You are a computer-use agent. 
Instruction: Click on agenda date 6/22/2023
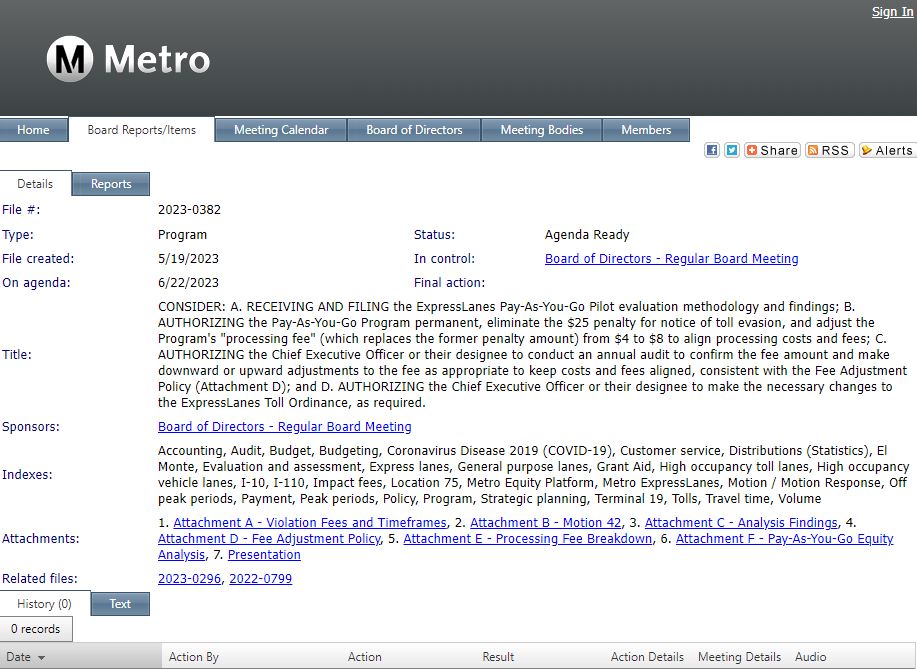pyautogui.click(x=188, y=282)
